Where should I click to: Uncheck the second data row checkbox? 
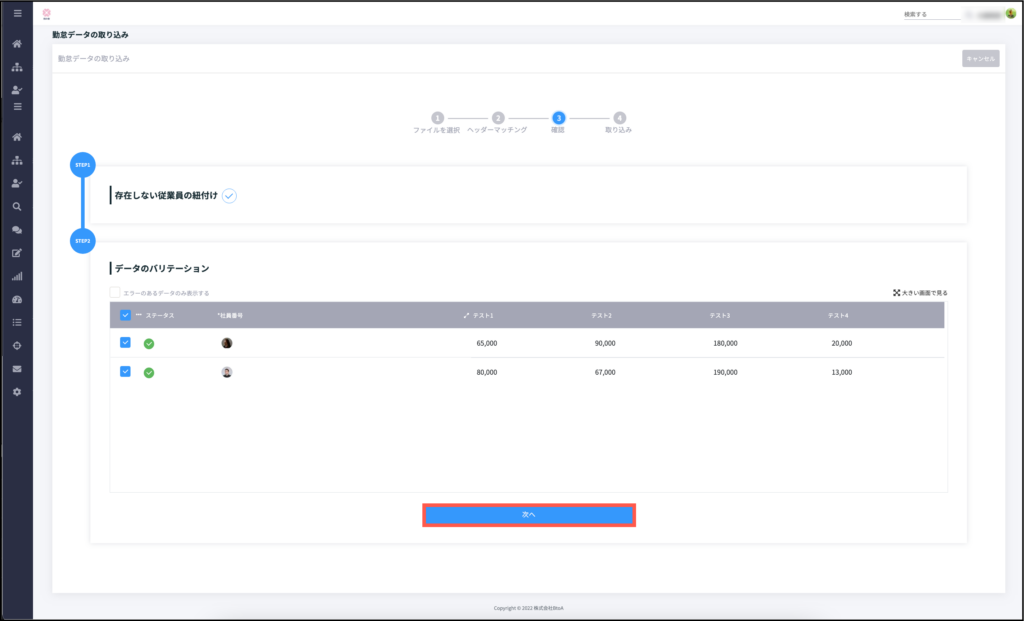125,372
